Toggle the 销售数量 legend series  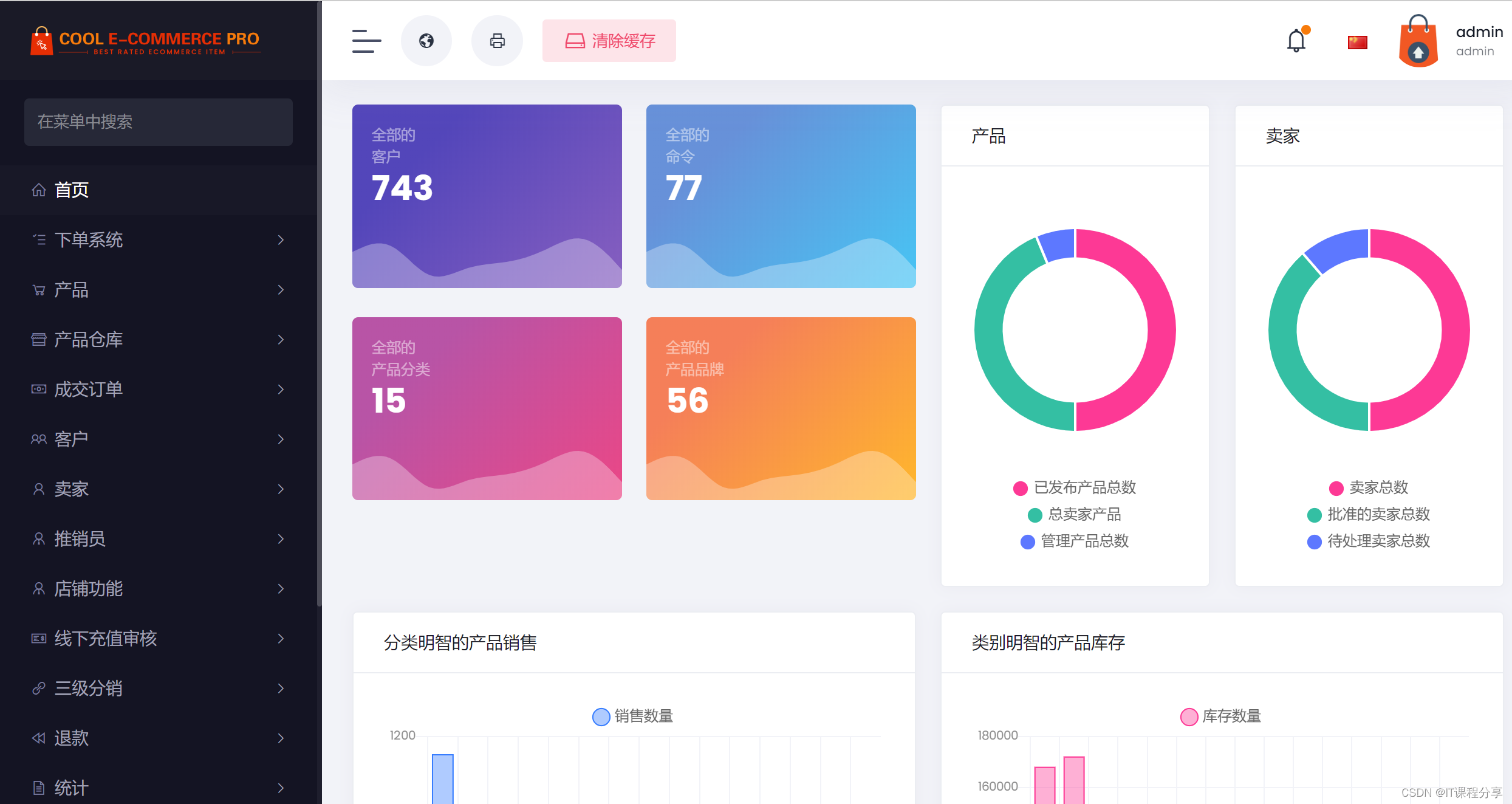(x=633, y=716)
